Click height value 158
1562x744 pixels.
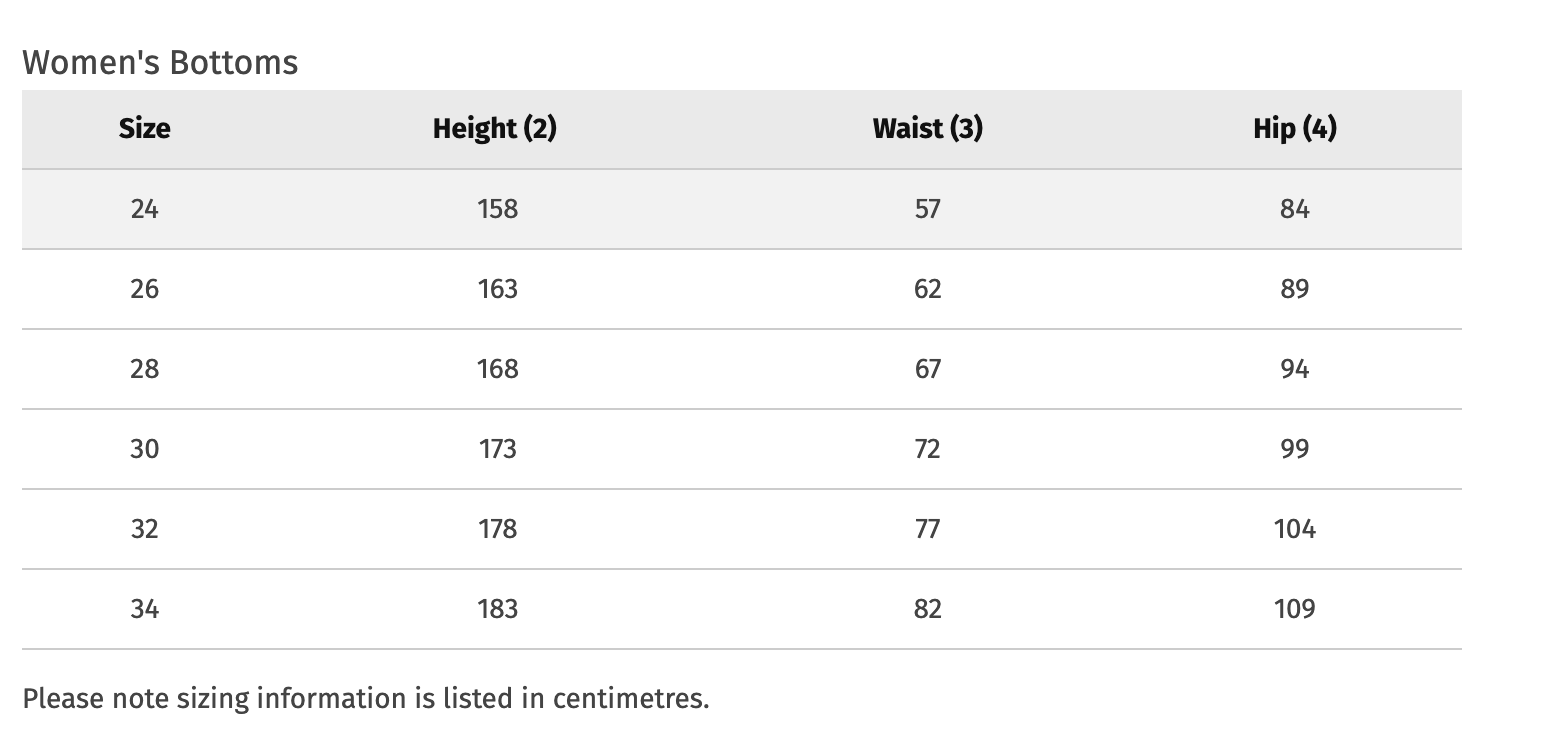[498, 209]
